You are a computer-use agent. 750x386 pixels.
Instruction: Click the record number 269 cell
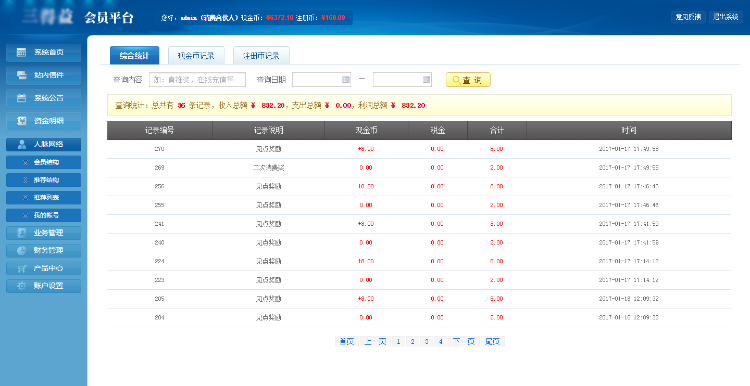[159, 168]
